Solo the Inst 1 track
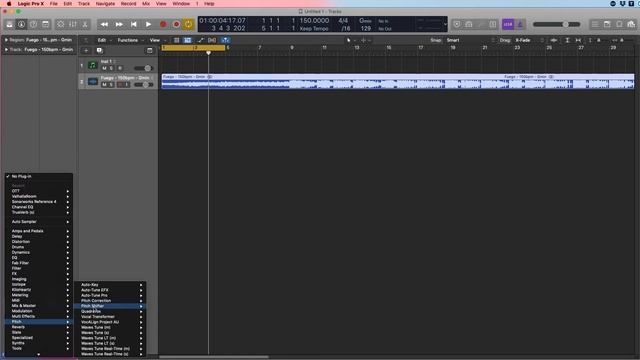Viewport: 640px width, 360px height. pos(111,68)
